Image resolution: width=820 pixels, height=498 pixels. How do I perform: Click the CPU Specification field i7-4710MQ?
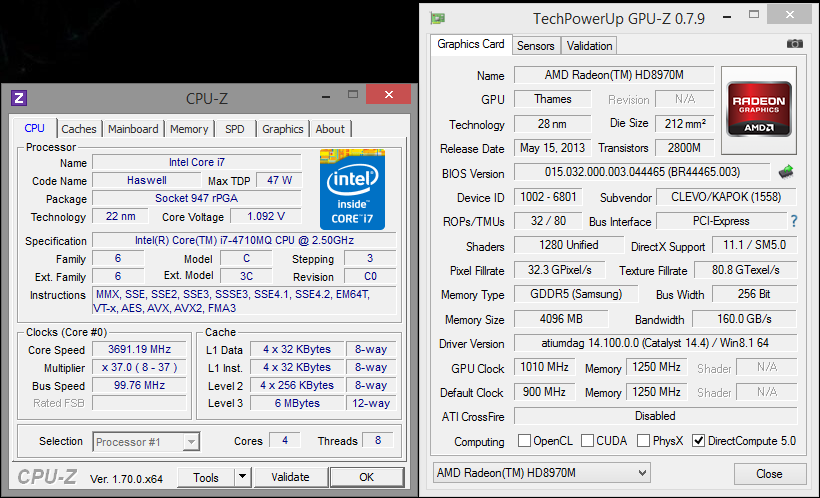(x=244, y=240)
